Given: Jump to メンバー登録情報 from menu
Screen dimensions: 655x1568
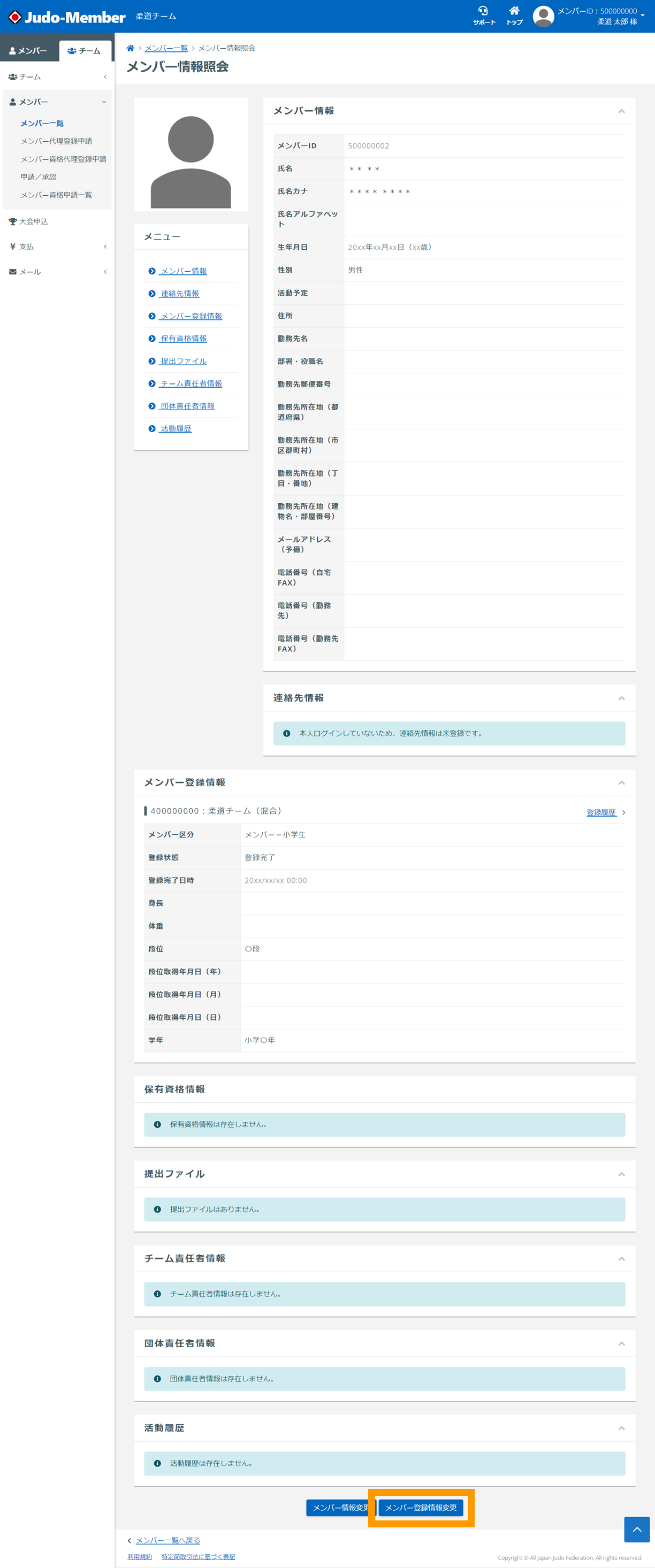Looking at the screenshot, I should click(x=191, y=317).
